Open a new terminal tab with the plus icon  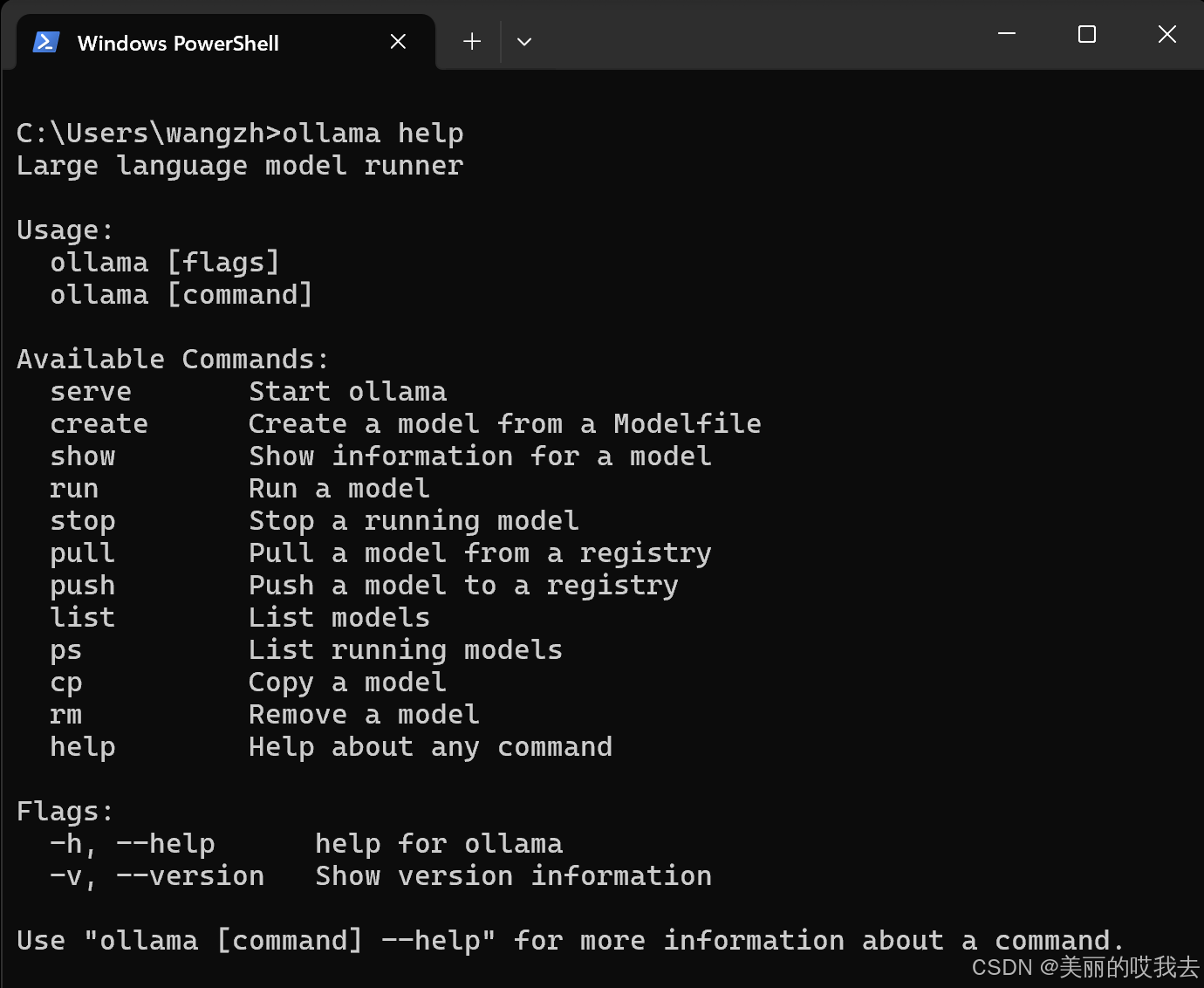pyautogui.click(x=471, y=41)
